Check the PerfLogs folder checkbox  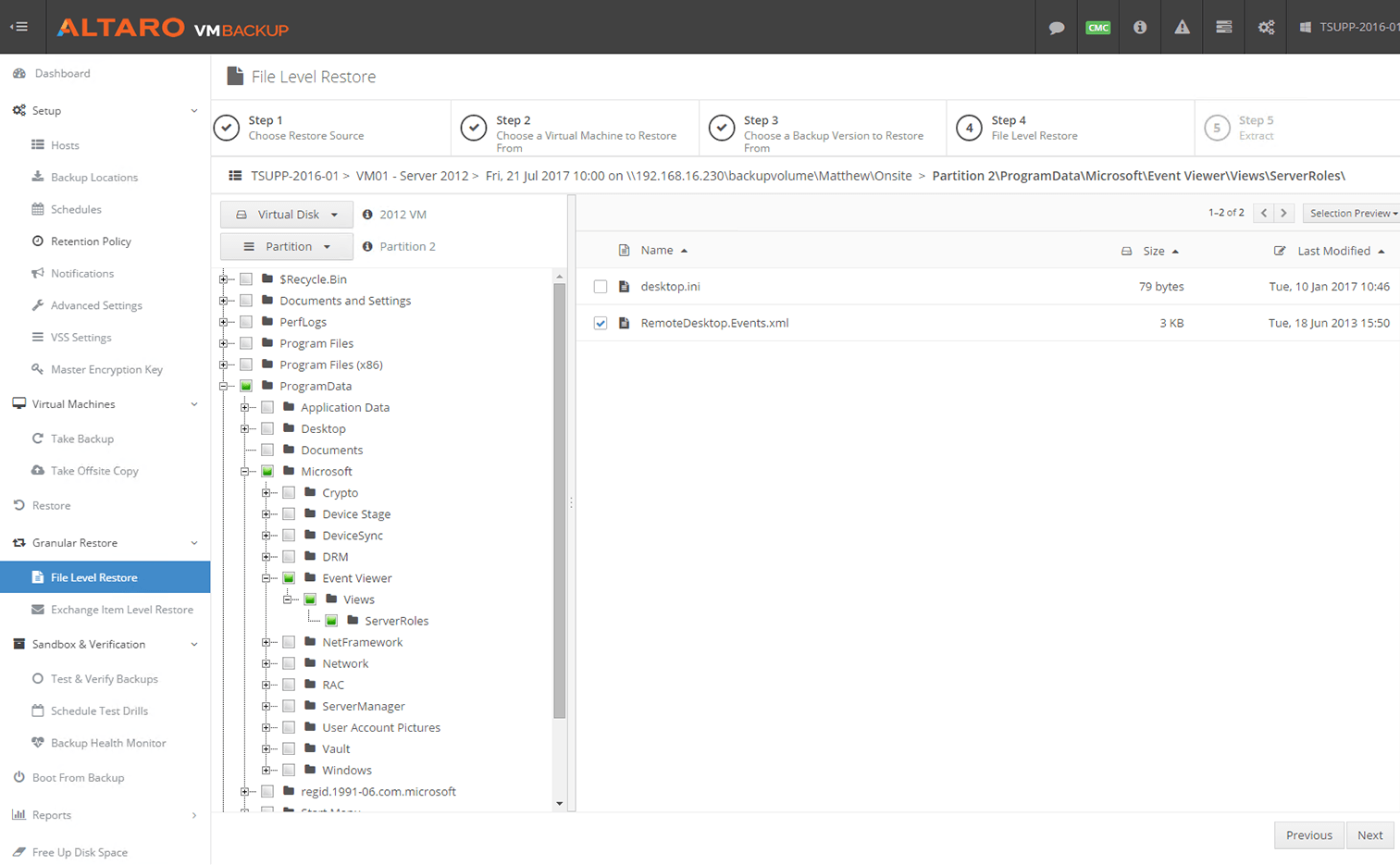click(x=246, y=322)
